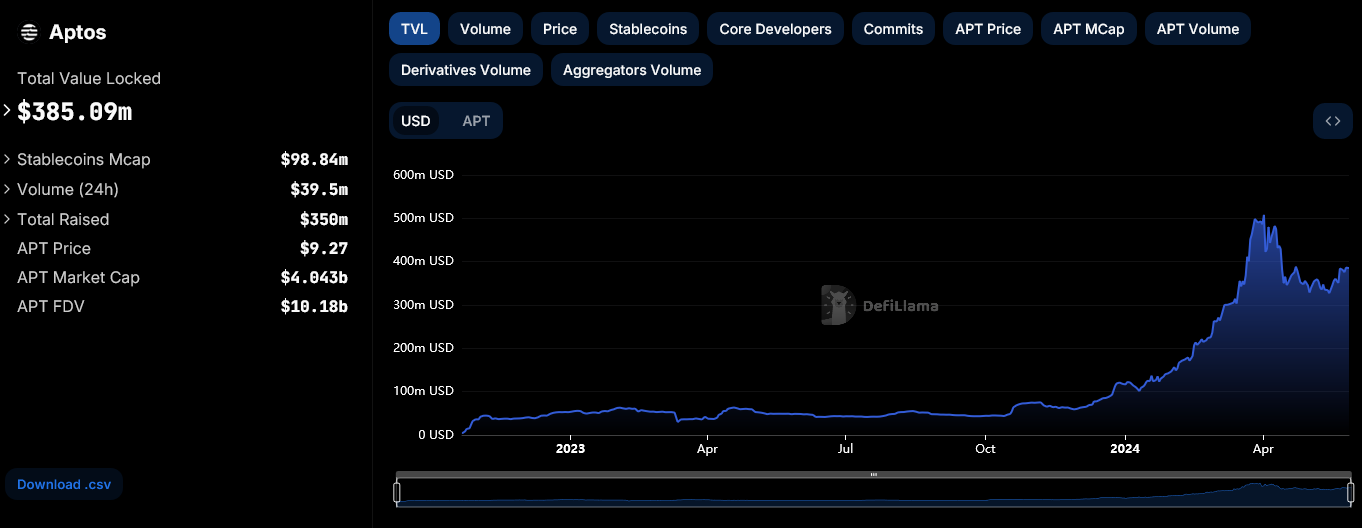Screen dimensions: 1362x528
Task: Enable the Commits chart series
Action: tap(893, 29)
